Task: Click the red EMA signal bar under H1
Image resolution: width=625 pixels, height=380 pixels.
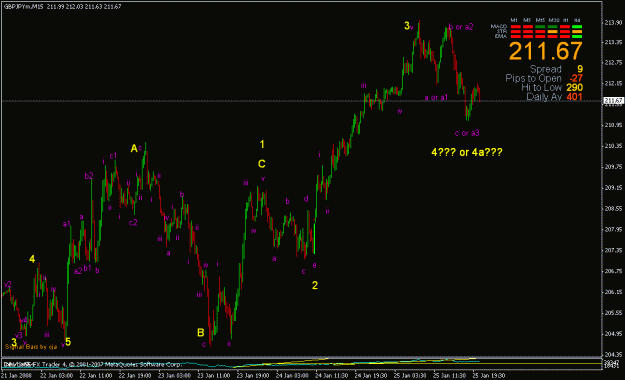Action: pyautogui.click(x=565, y=37)
